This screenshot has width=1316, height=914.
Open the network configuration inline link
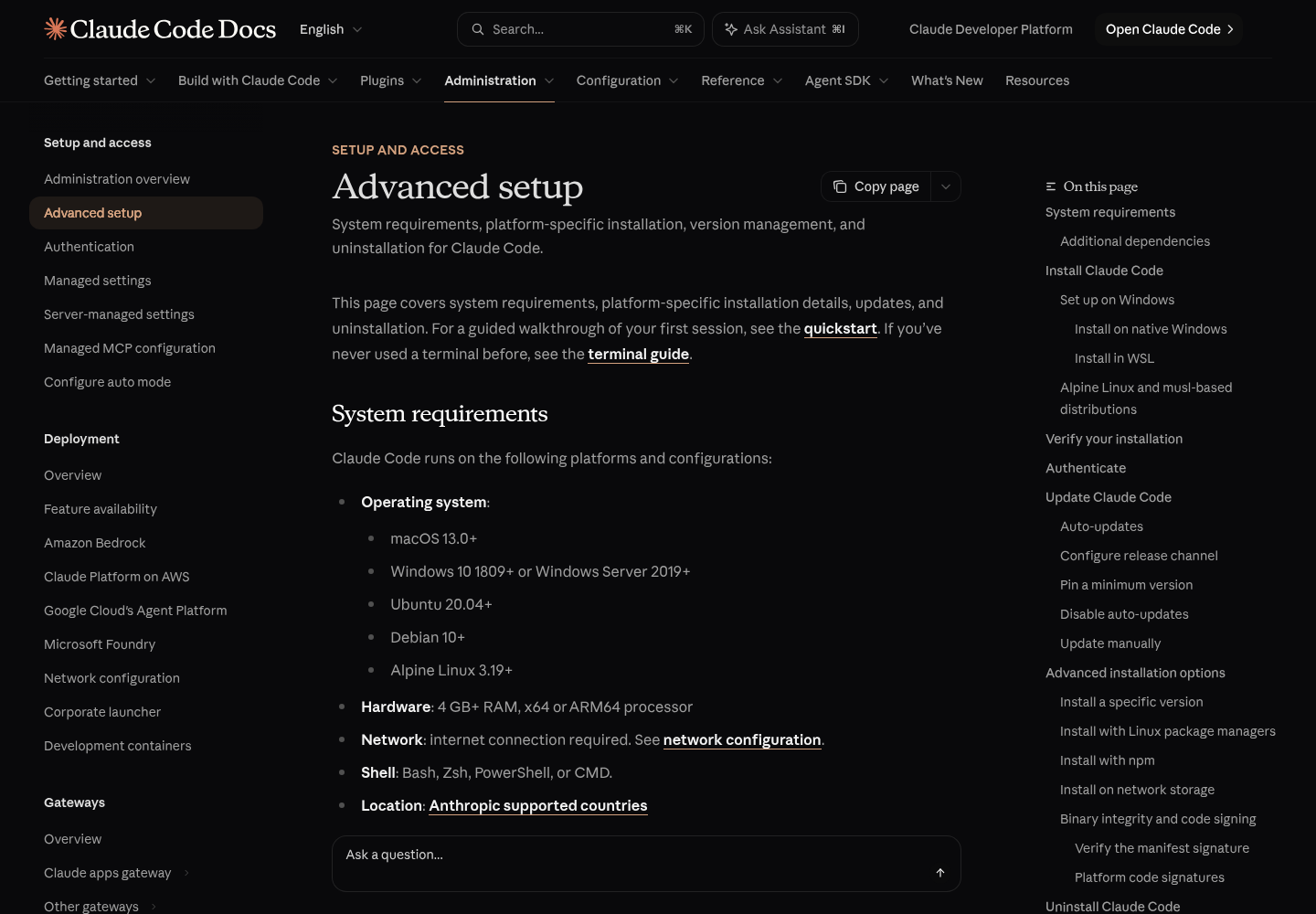coord(742,739)
